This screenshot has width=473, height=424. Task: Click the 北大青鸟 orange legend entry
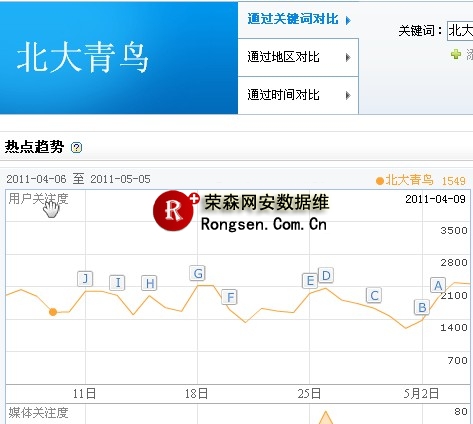pyautogui.click(x=405, y=180)
